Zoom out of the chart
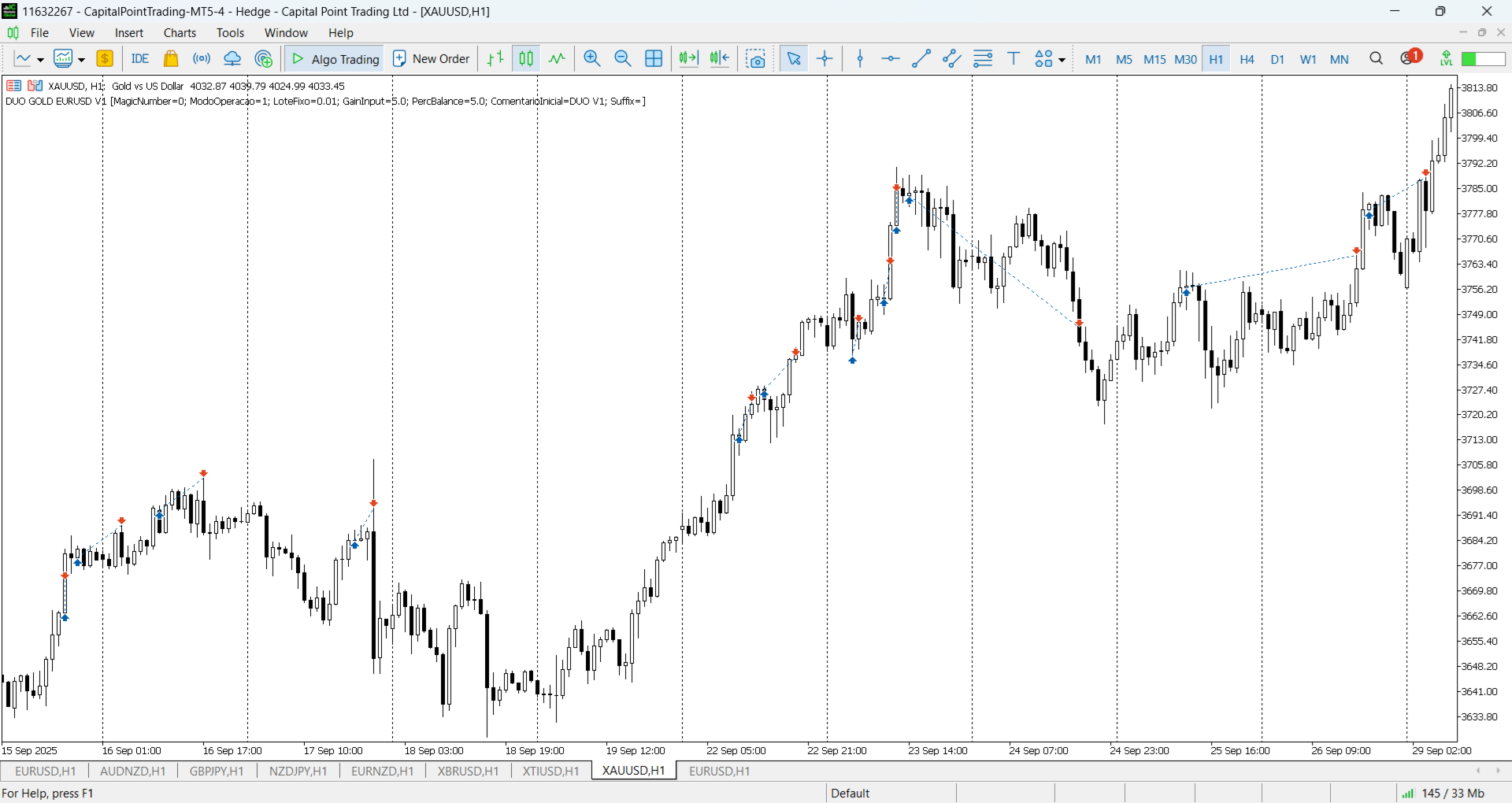Image resolution: width=1512 pixels, height=803 pixels. pyautogui.click(x=623, y=59)
